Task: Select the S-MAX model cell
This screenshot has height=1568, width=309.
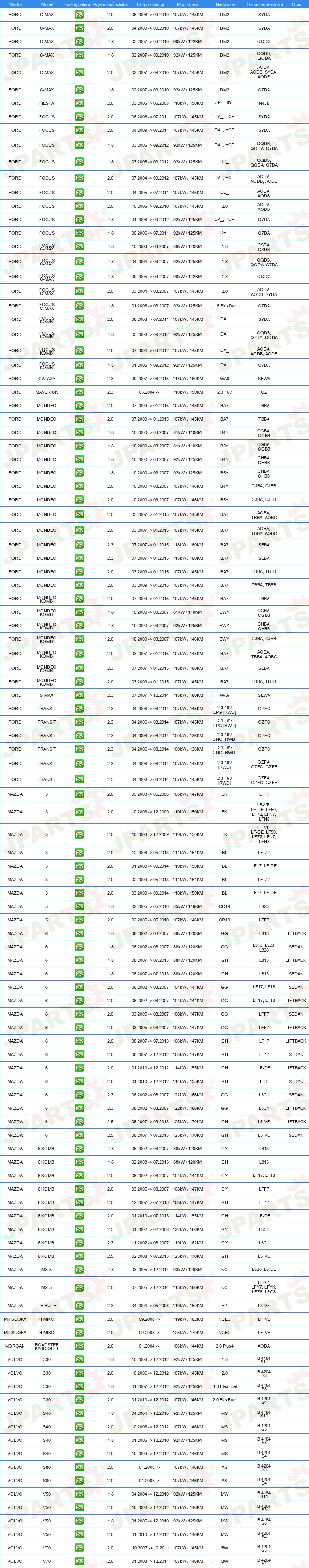Action: [x=47, y=695]
